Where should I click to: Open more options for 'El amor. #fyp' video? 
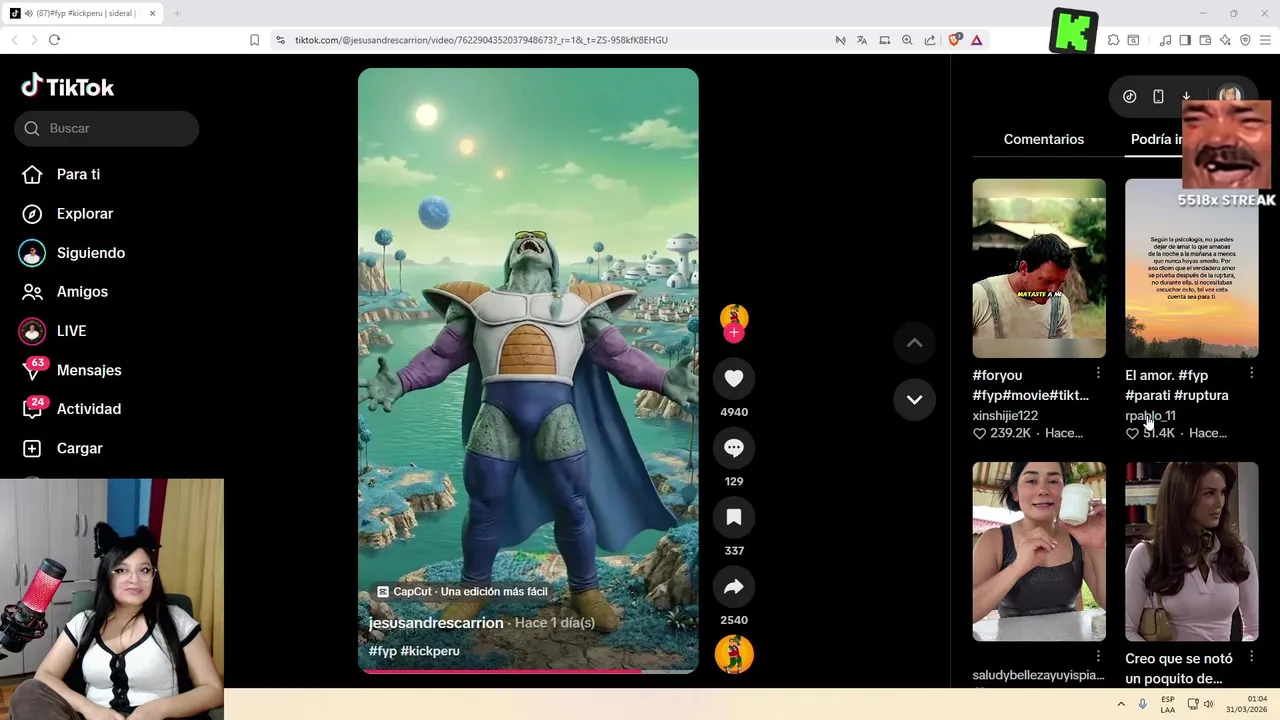coord(1251,373)
